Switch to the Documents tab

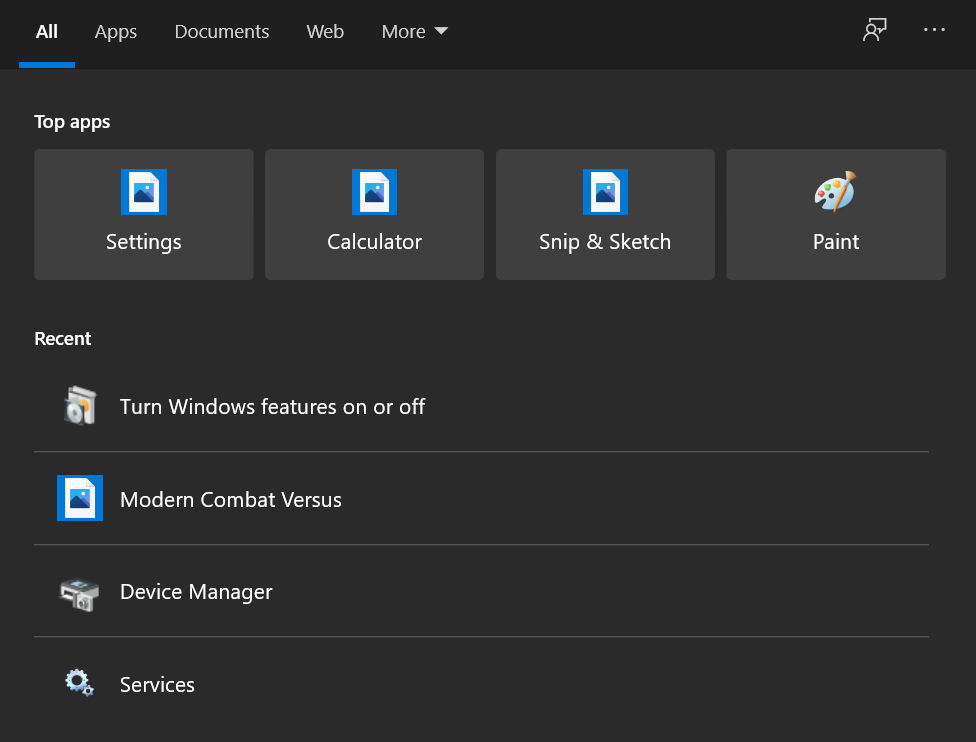coord(221,31)
